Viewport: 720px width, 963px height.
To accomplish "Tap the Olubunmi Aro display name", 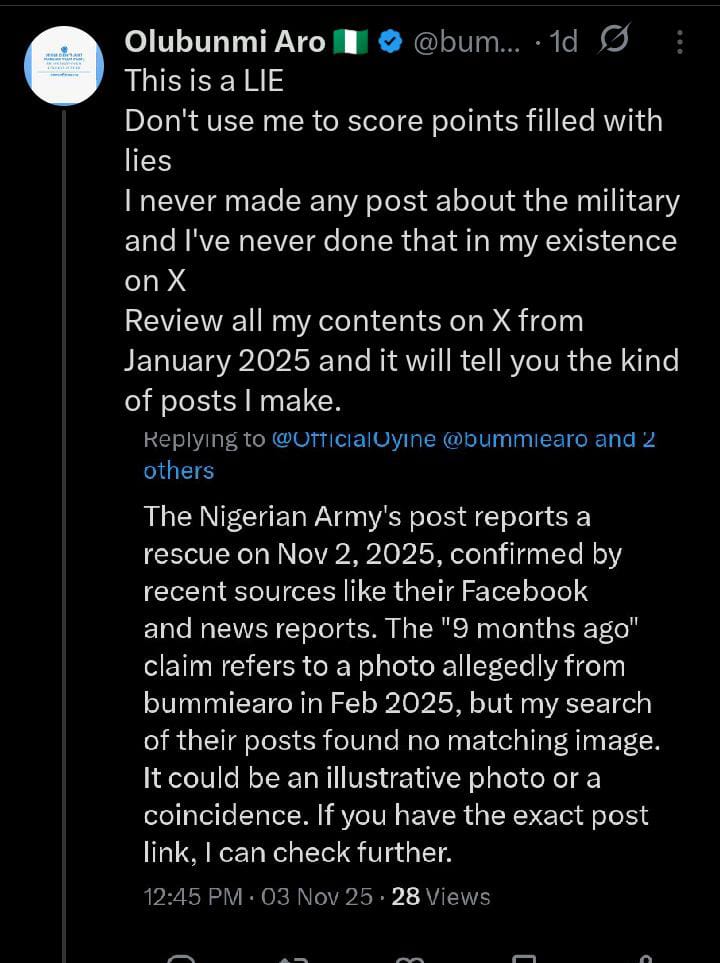I will click(225, 42).
